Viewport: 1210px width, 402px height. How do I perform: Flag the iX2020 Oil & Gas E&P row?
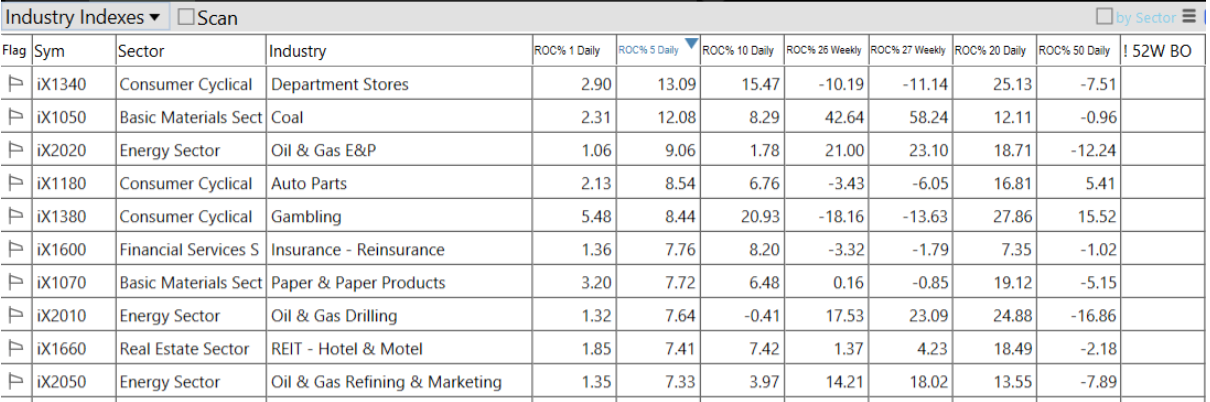pos(15,151)
